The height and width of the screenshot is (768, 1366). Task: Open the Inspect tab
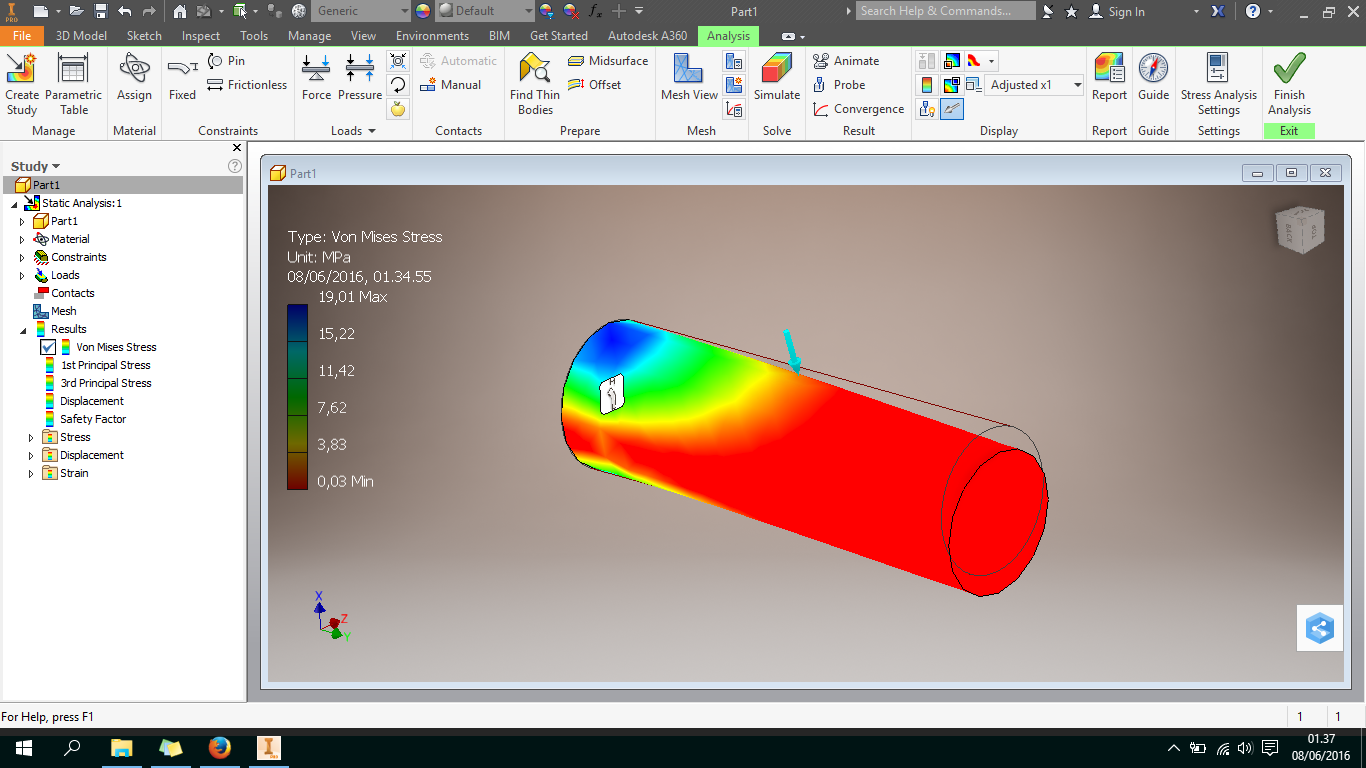(201, 36)
